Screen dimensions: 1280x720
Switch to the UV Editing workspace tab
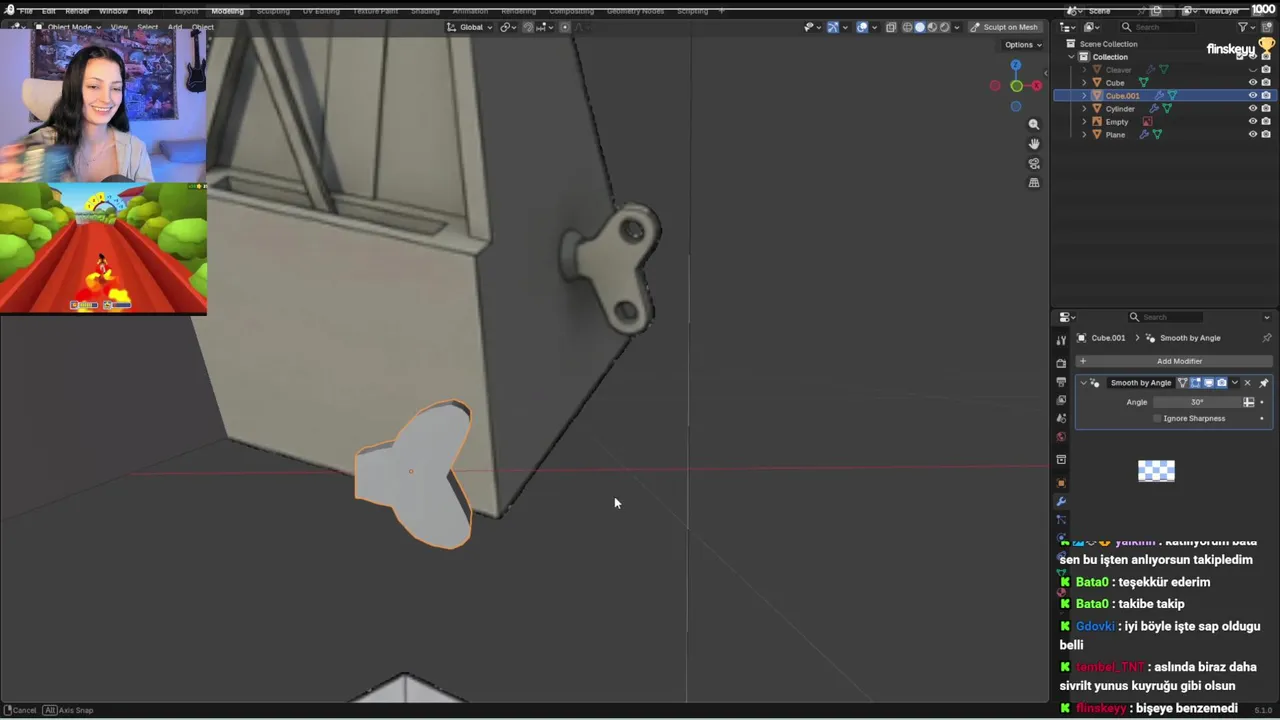(x=321, y=10)
